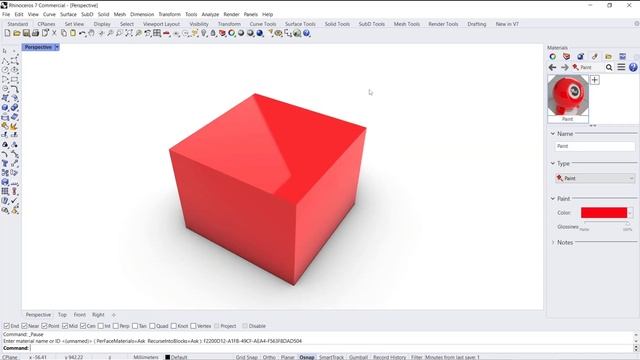Viewport: 640px width, 360px height.
Task: Click the Materials panel help icon
Action: click(x=633, y=67)
